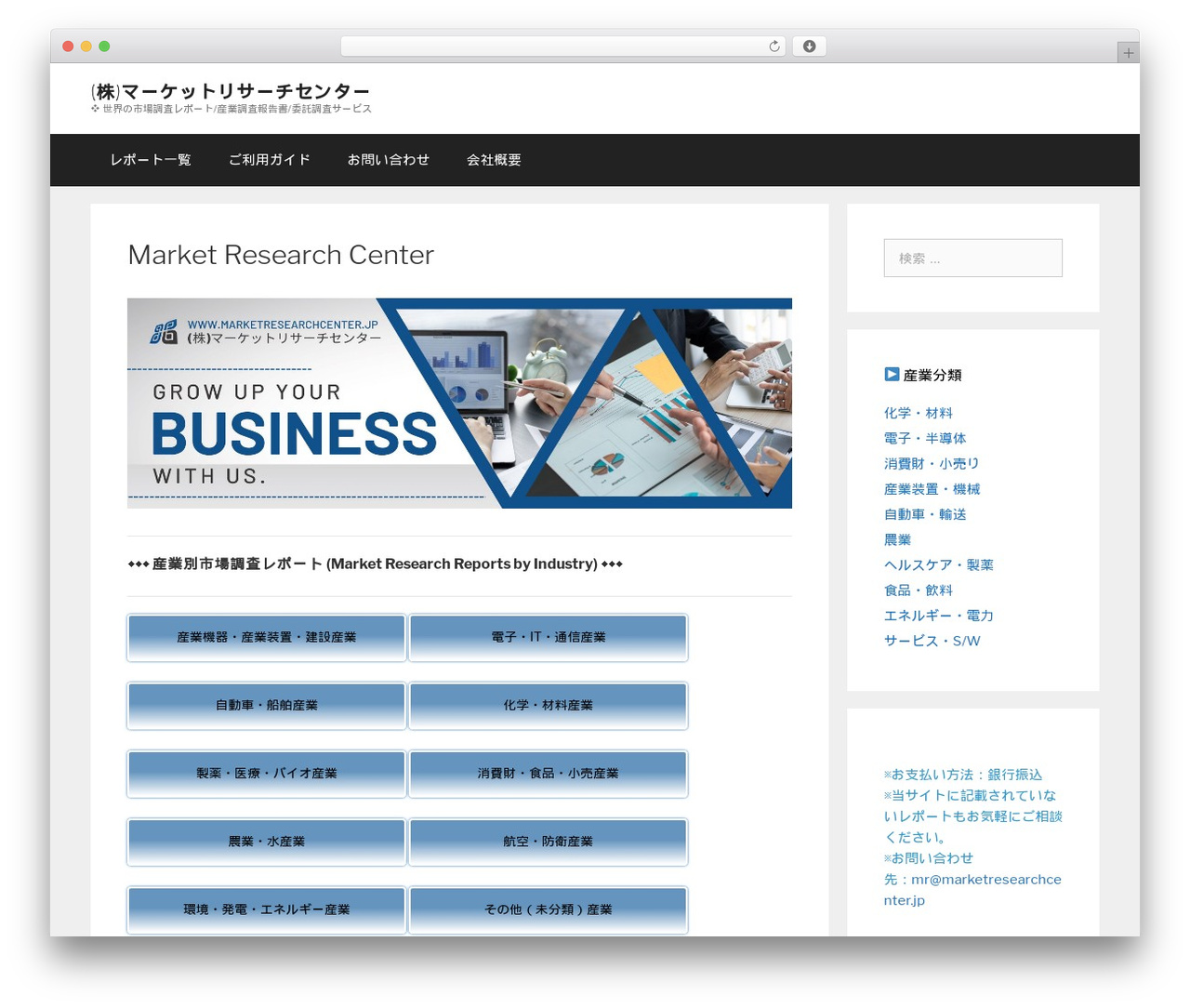Image resolution: width=1190 pixels, height=1008 pixels.
Task: Click the blue arrow icon beside 産業分類
Action: point(892,374)
